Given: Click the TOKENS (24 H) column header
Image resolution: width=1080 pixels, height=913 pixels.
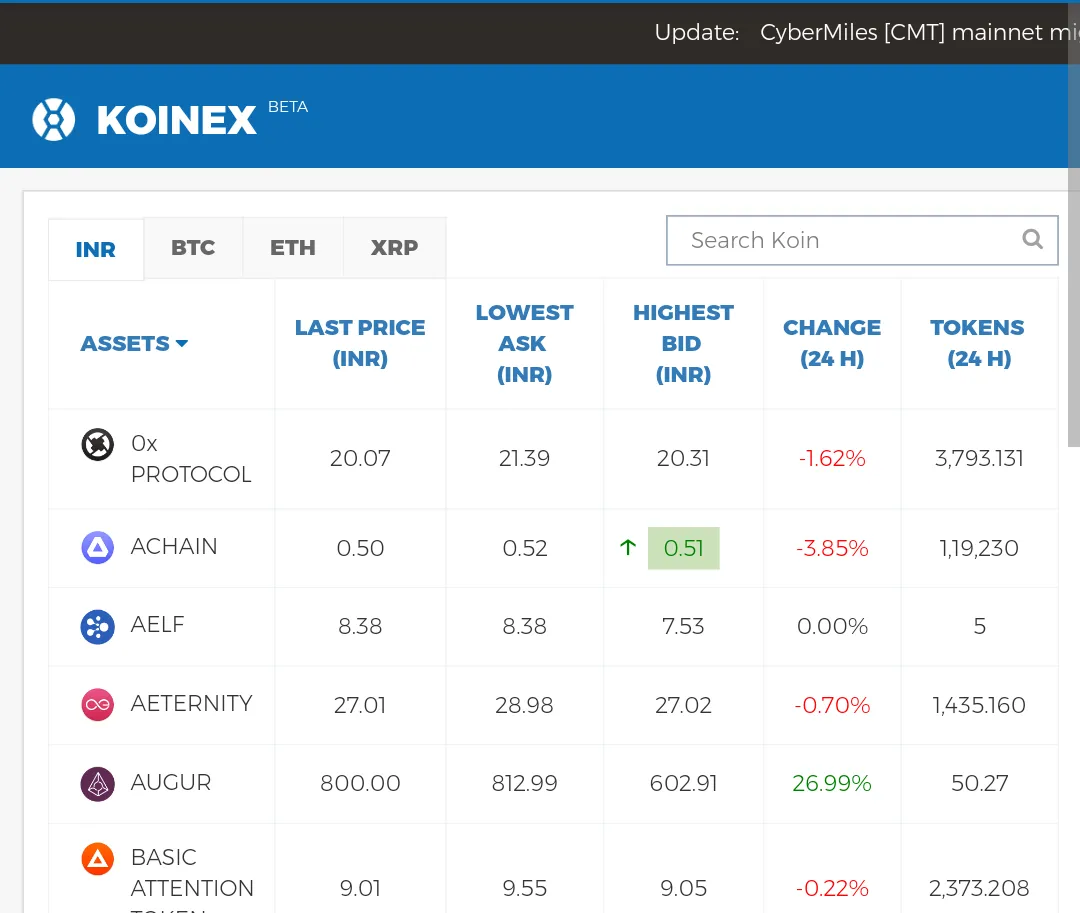Looking at the screenshot, I should [978, 343].
